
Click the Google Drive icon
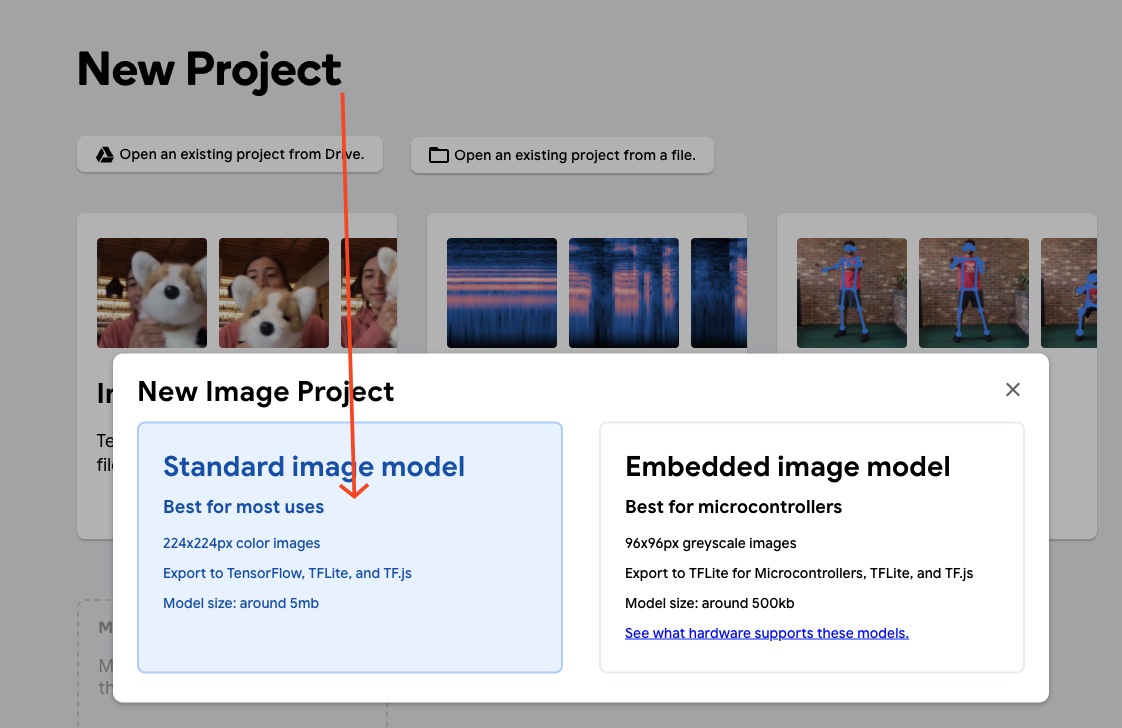105,155
